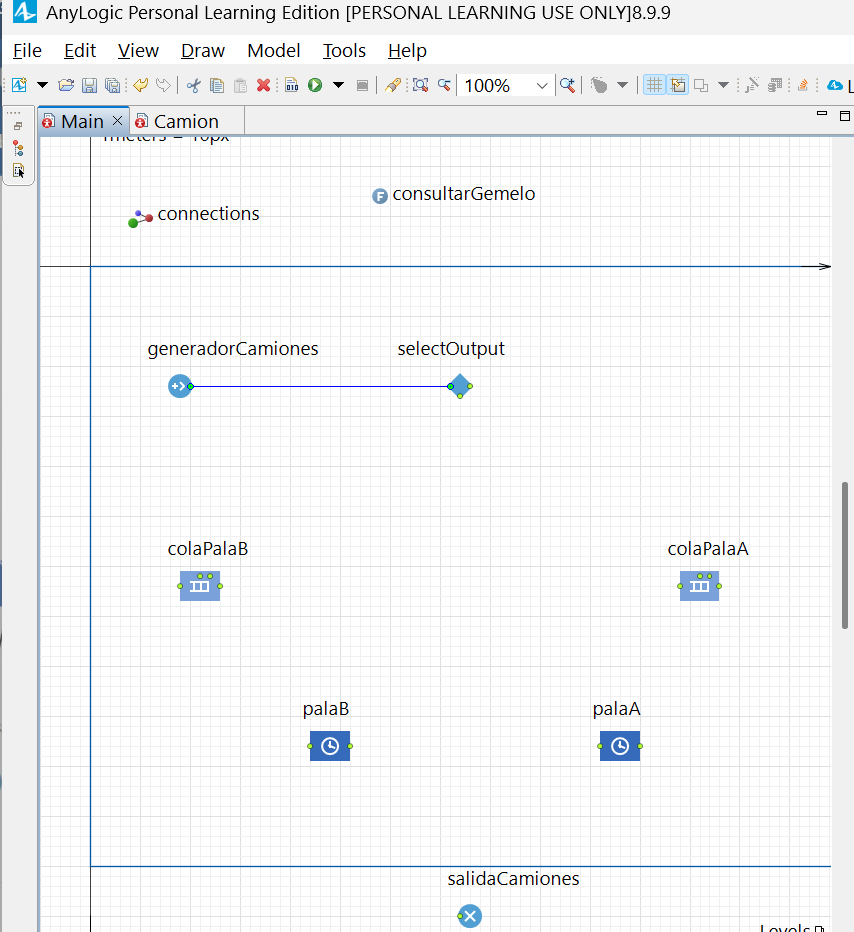
Task: Select the colaPalaB queue block
Action: pos(200,586)
